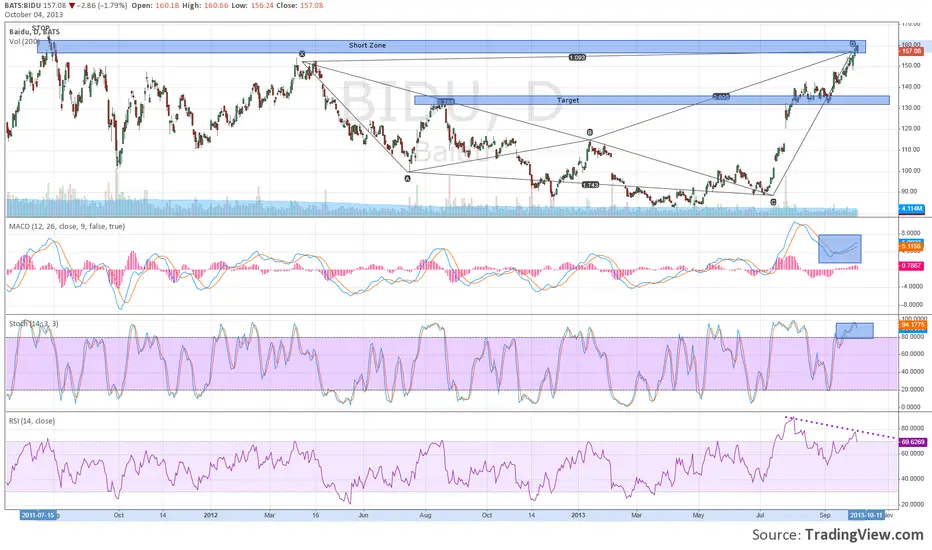
Task: Click the 2011-07-15 start date tag
Action: click(x=37, y=516)
